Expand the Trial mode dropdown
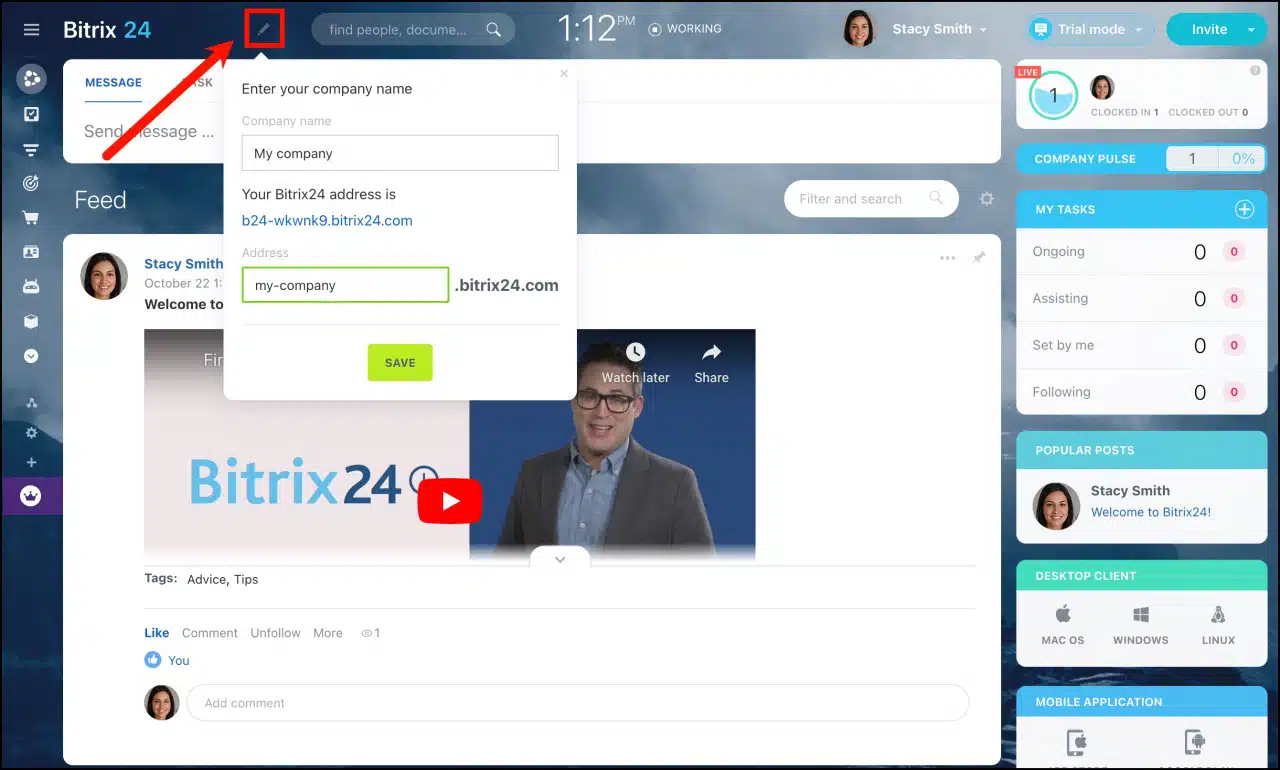Screen dimensions: 1280x770 (x=1140, y=29)
